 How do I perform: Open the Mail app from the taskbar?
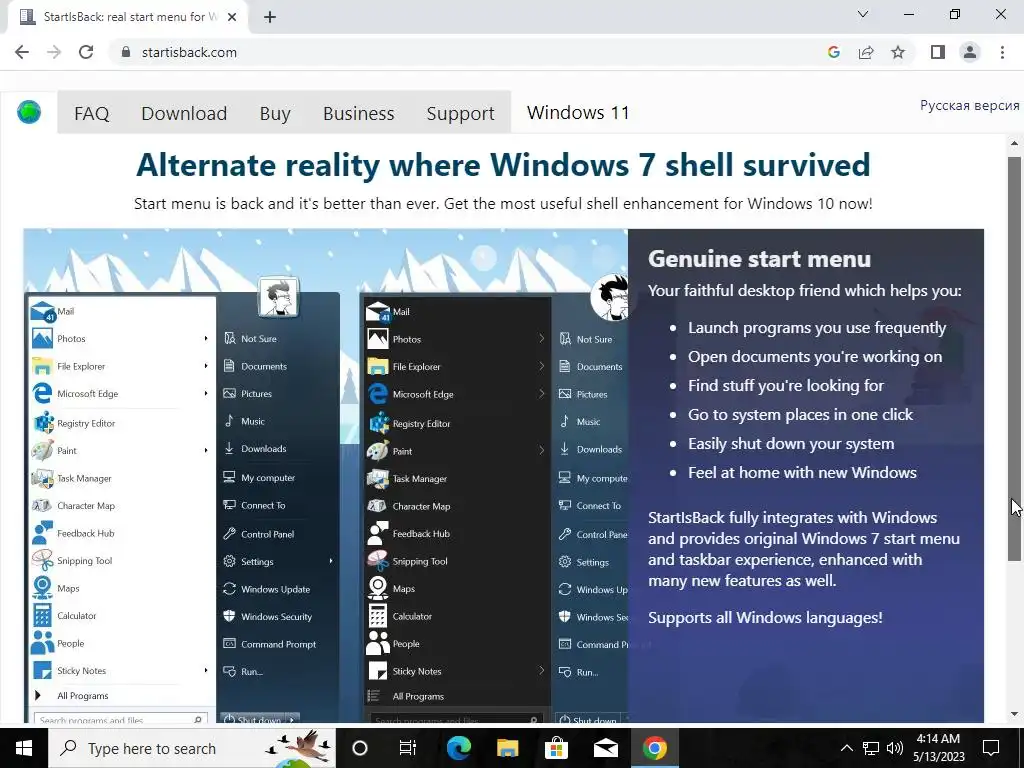pos(605,748)
